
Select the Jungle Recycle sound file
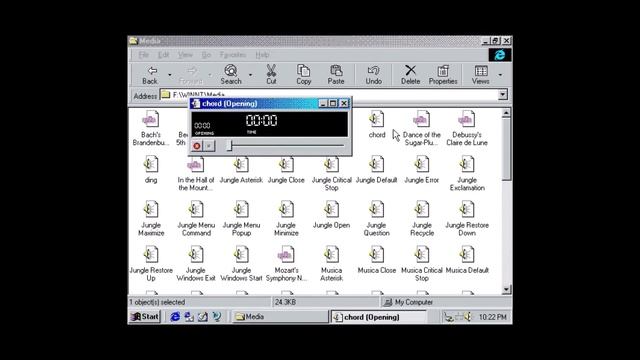click(422, 218)
